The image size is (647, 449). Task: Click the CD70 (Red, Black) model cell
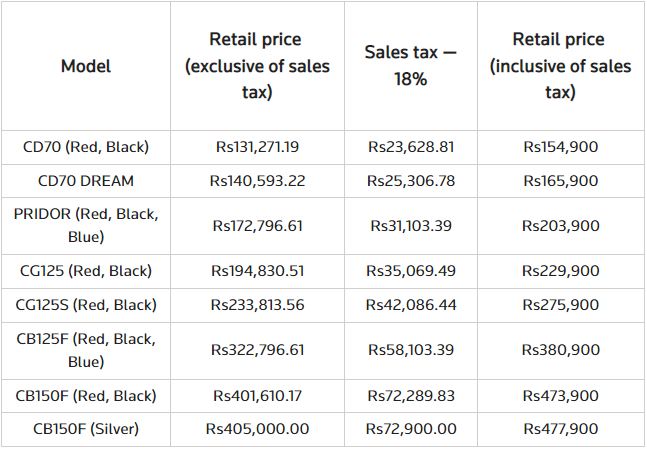(86, 147)
